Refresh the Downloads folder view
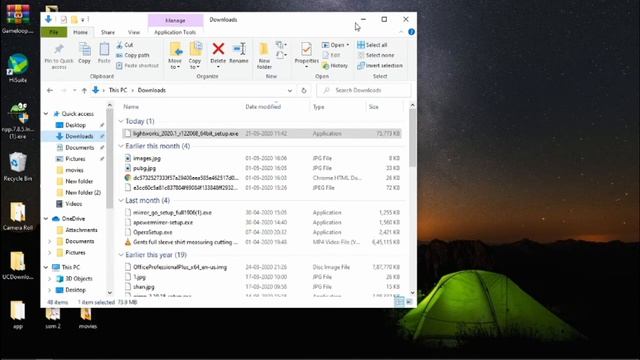Screen dimensions: 640x360 [304, 90]
